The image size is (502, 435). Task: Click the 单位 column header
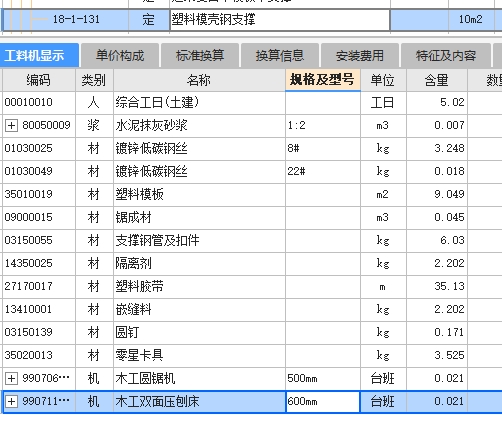tap(383, 80)
